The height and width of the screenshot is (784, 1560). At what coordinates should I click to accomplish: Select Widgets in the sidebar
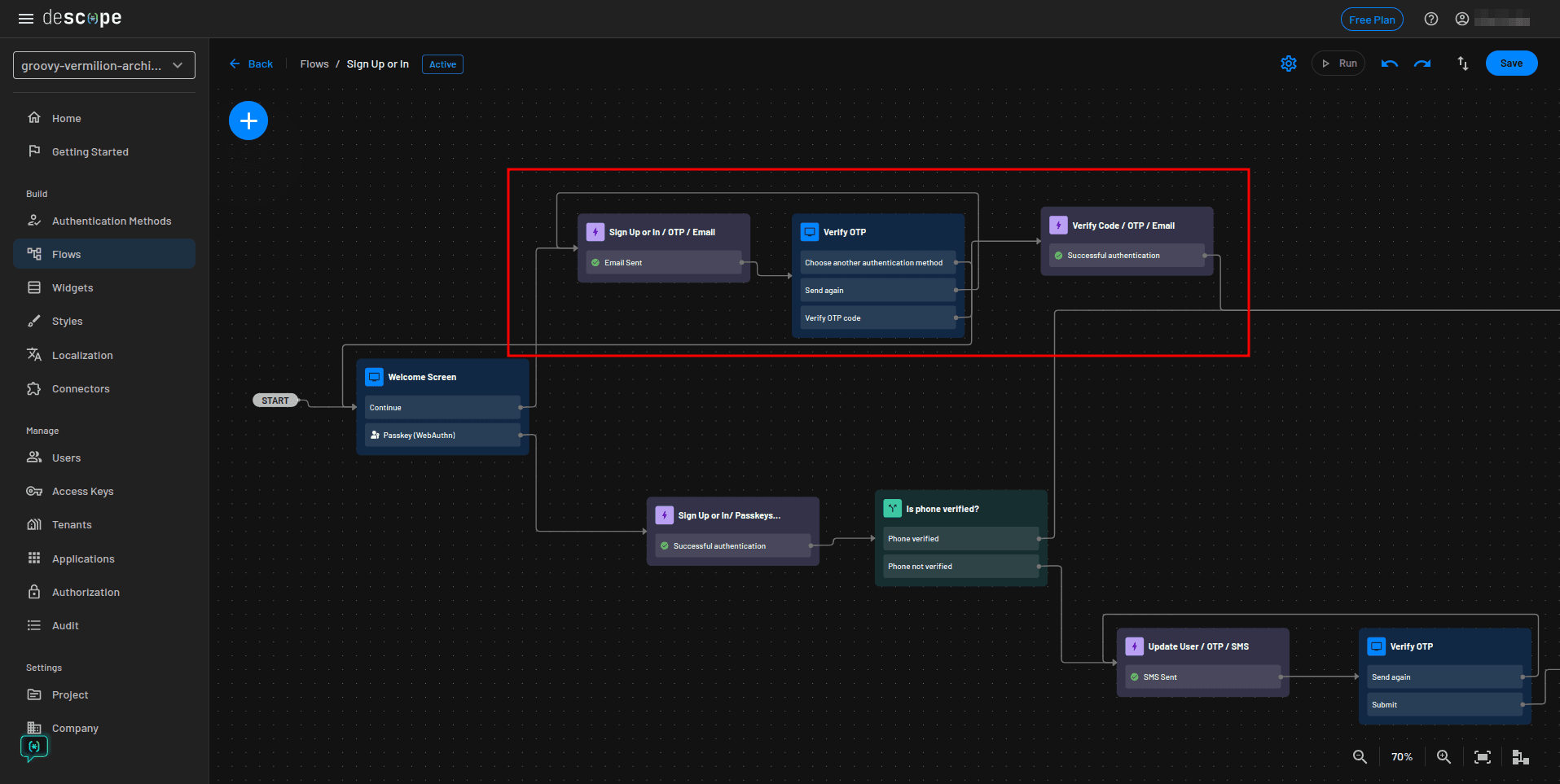[73, 287]
